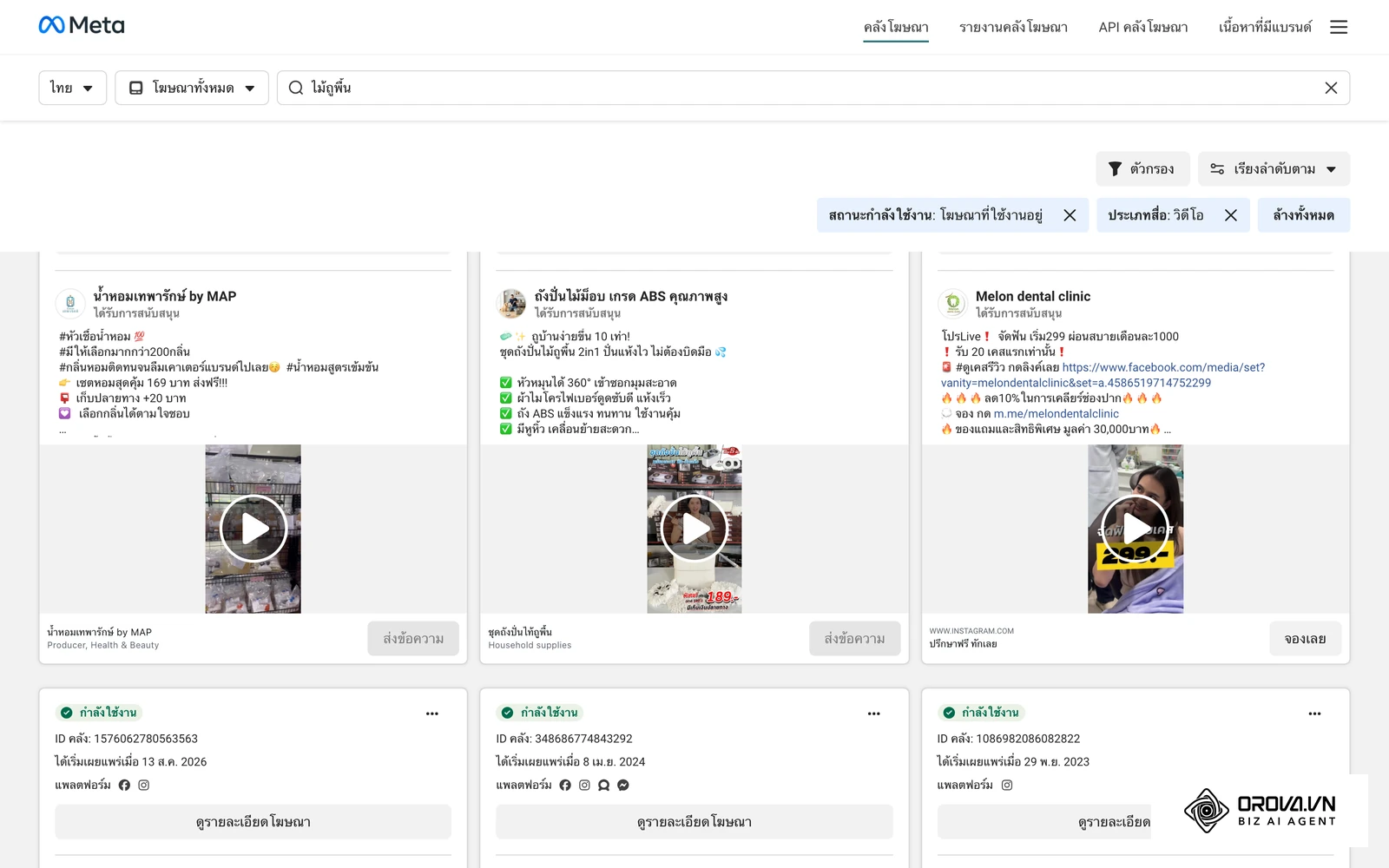Play the ถังปั่นไม้ม็อบ ad video
Image resolution: width=1389 pixels, height=868 pixels.
tap(694, 529)
